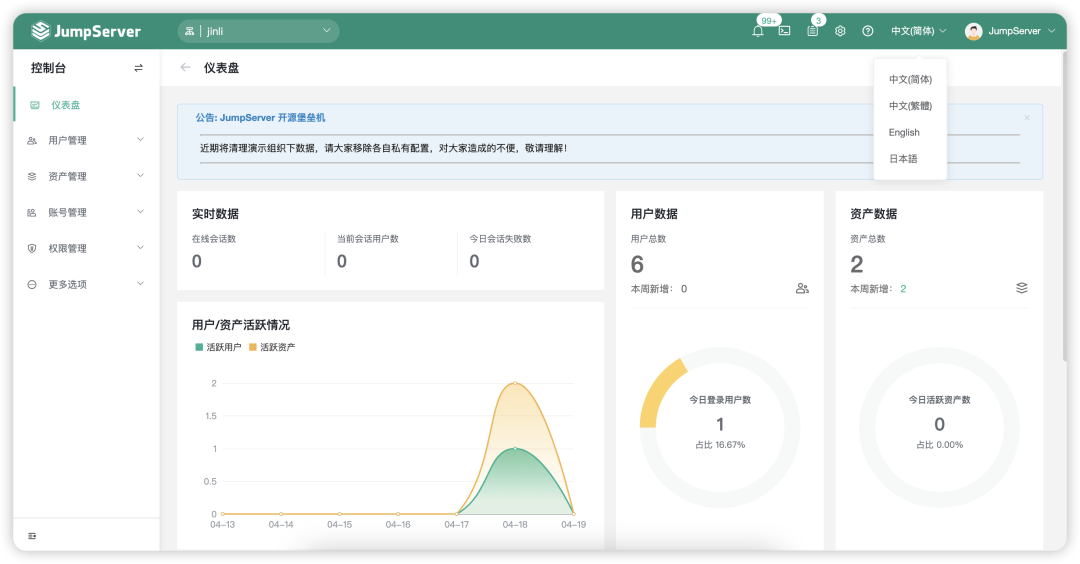Toggle the 活跃资产 legend item

(x=272, y=347)
